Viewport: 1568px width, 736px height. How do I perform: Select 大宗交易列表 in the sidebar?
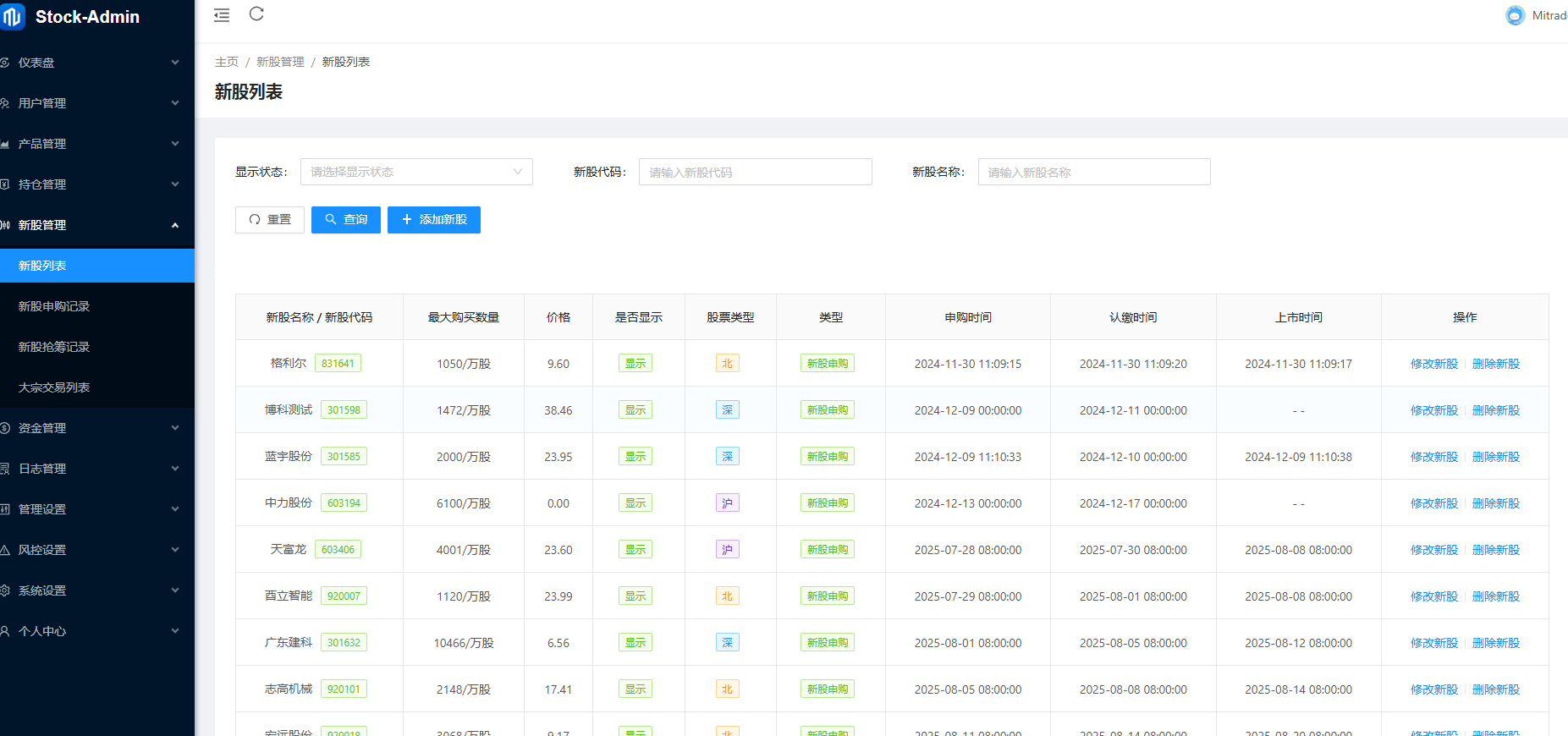(54, 387)
